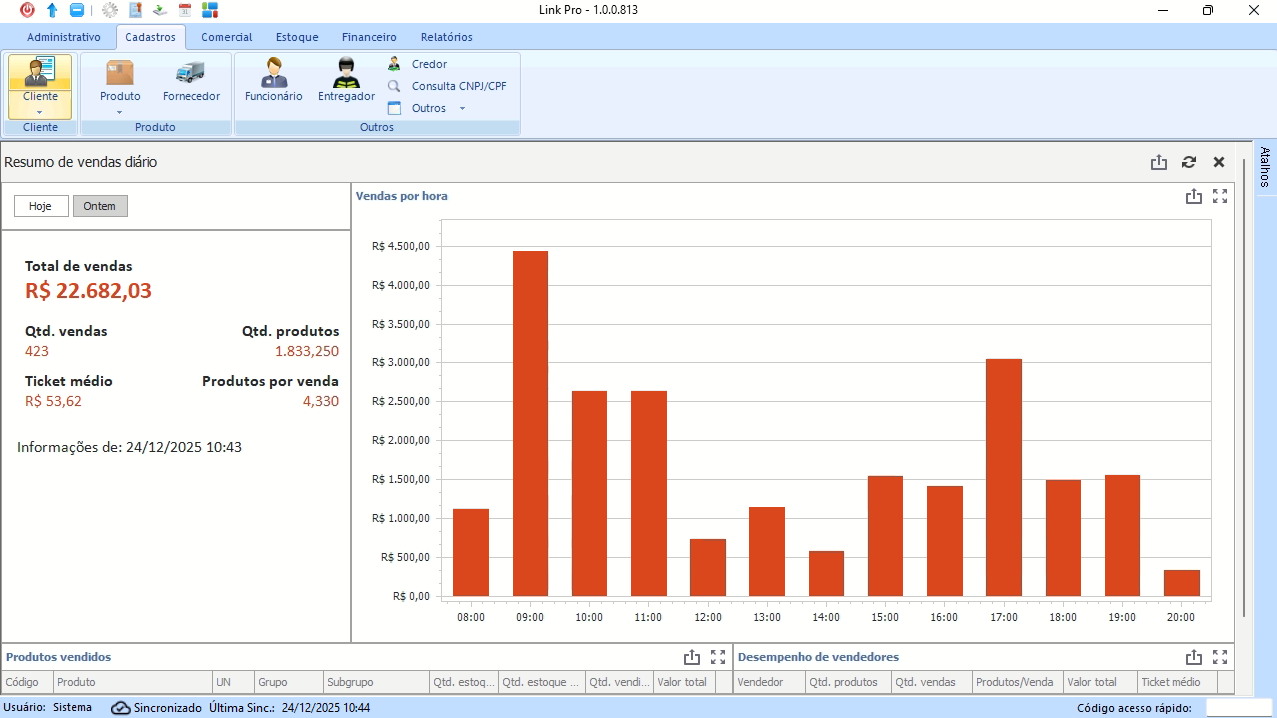Click the Qtd. produtos value 1.833,250

[x=307, y=351]
